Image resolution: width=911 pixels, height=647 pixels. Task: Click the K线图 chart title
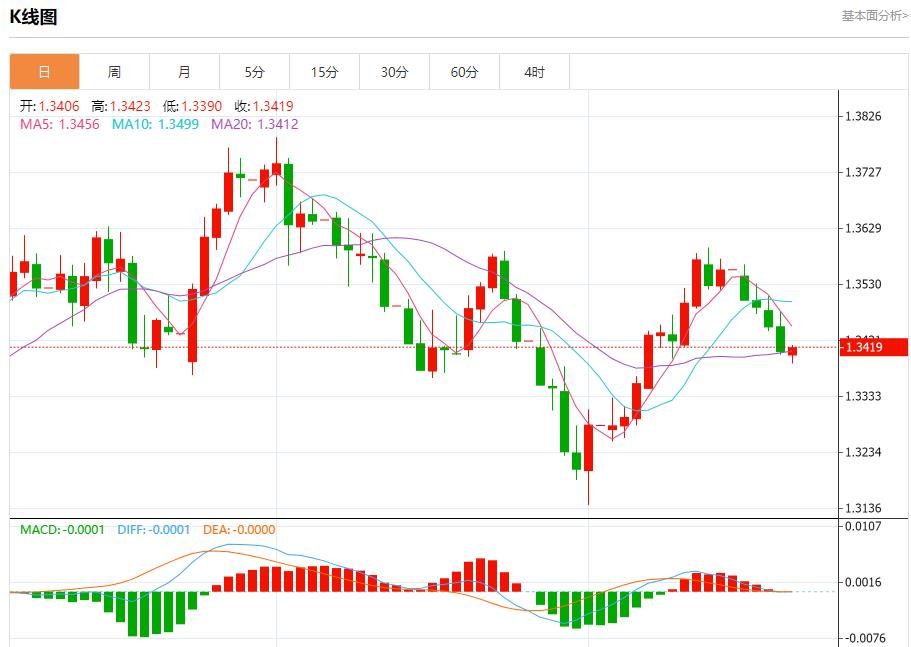[33, 14]
